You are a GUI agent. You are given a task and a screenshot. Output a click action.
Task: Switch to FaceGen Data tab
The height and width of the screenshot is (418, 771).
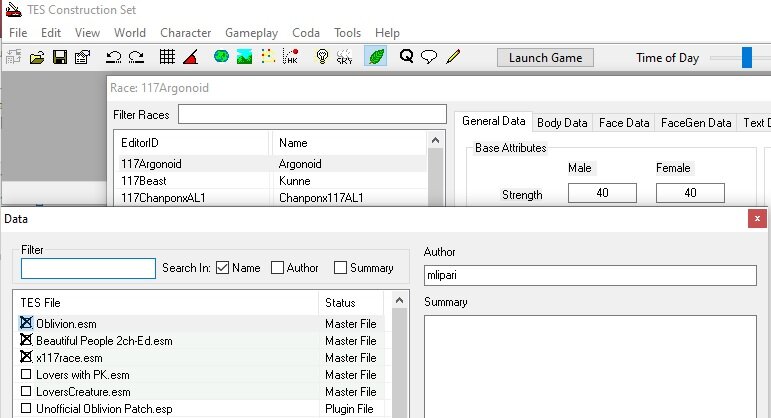[696, 123]
